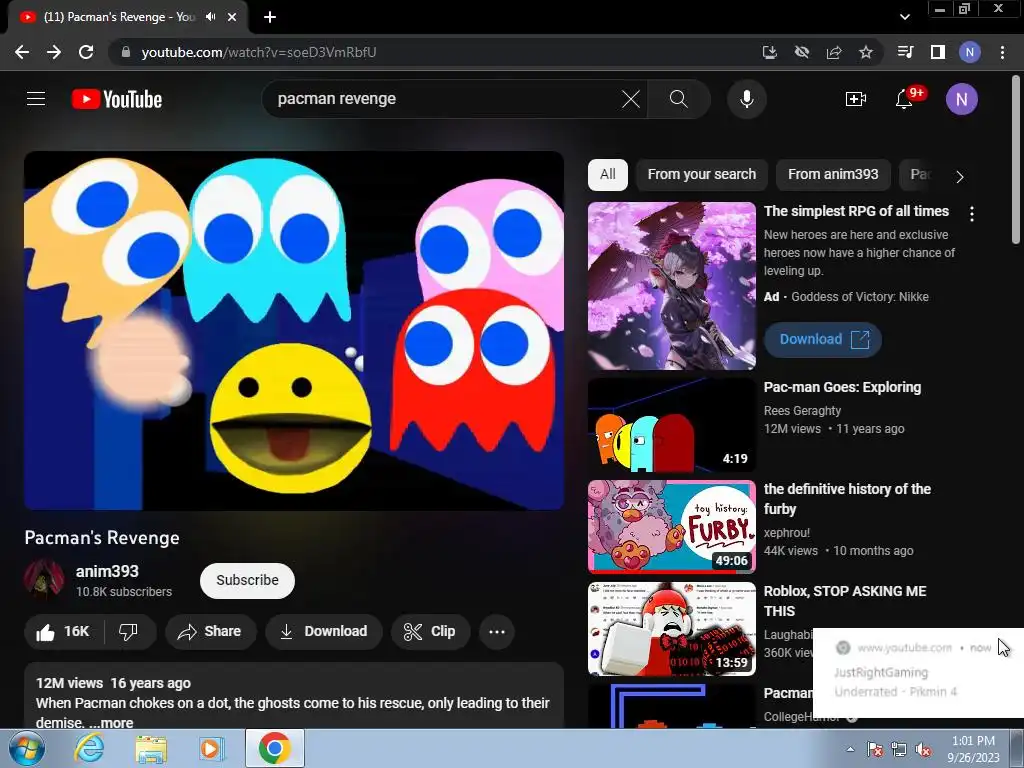
Task: Open the Chrome profile N icon
Action: (x=970, y=52)
